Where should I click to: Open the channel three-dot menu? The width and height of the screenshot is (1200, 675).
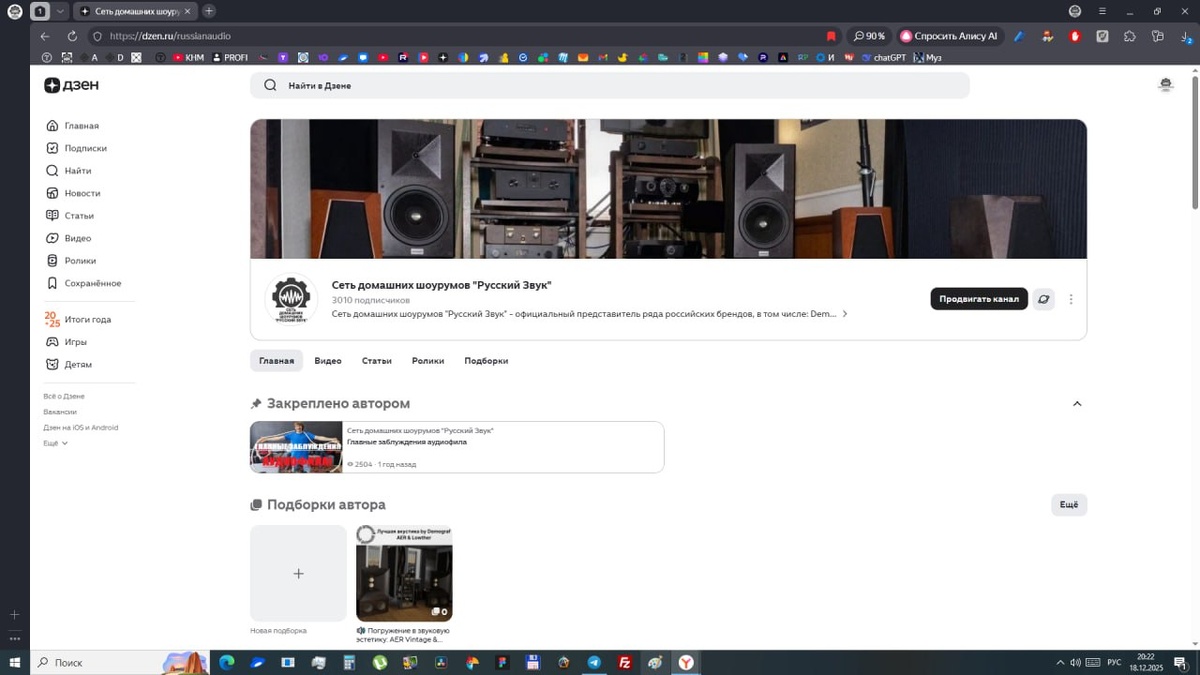(1071, 299)
